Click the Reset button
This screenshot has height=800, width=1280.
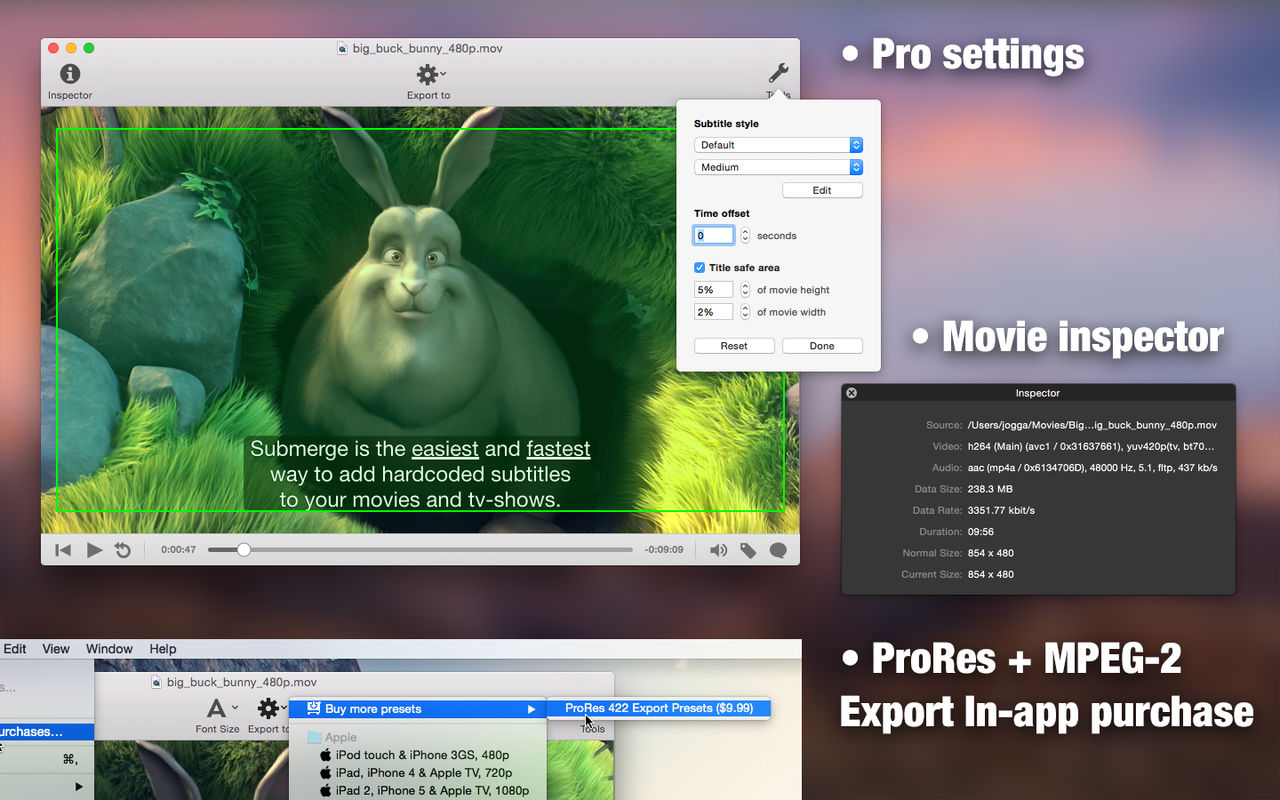(x=734, y=346)
